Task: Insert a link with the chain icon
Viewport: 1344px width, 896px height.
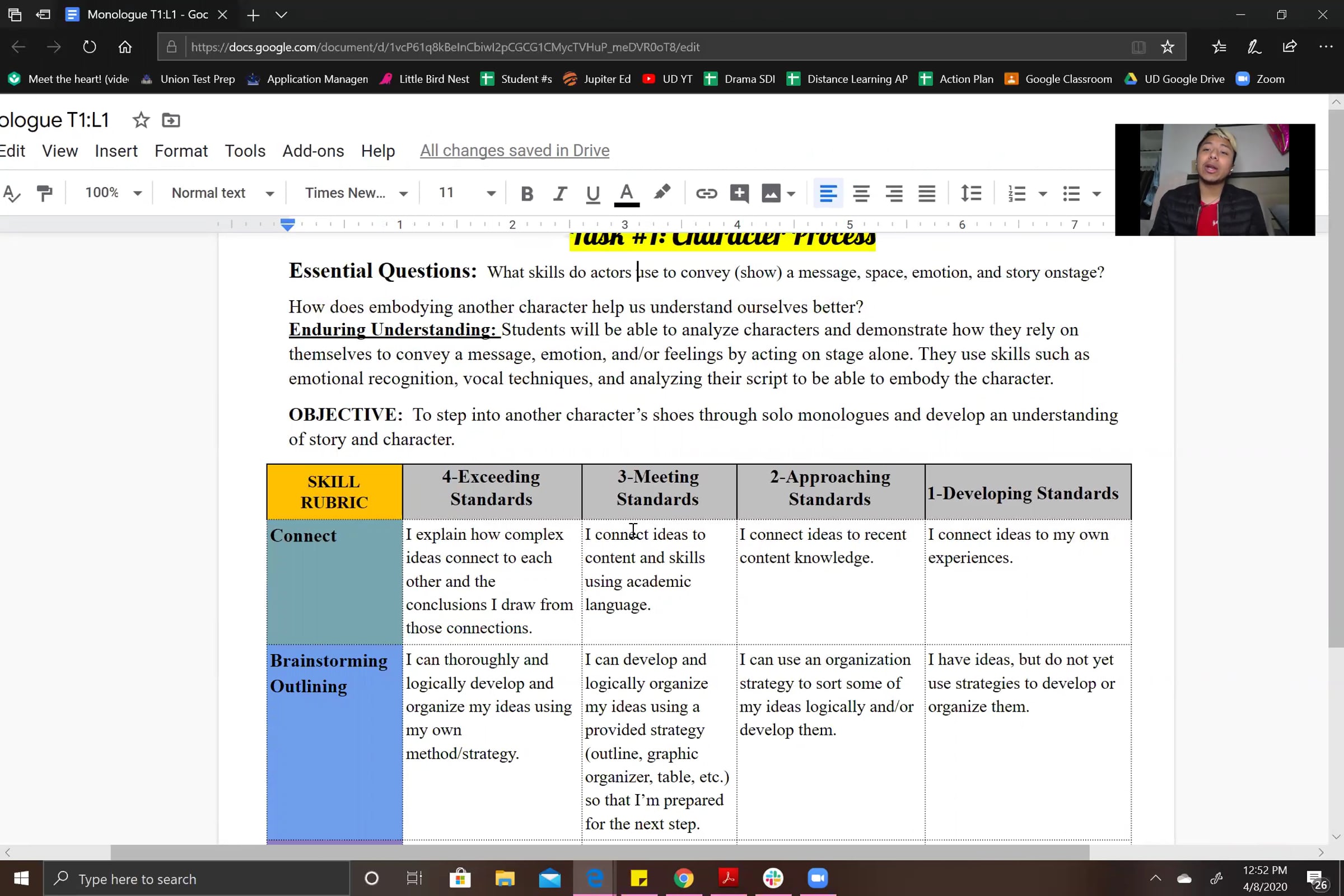Action: (706, 193)
